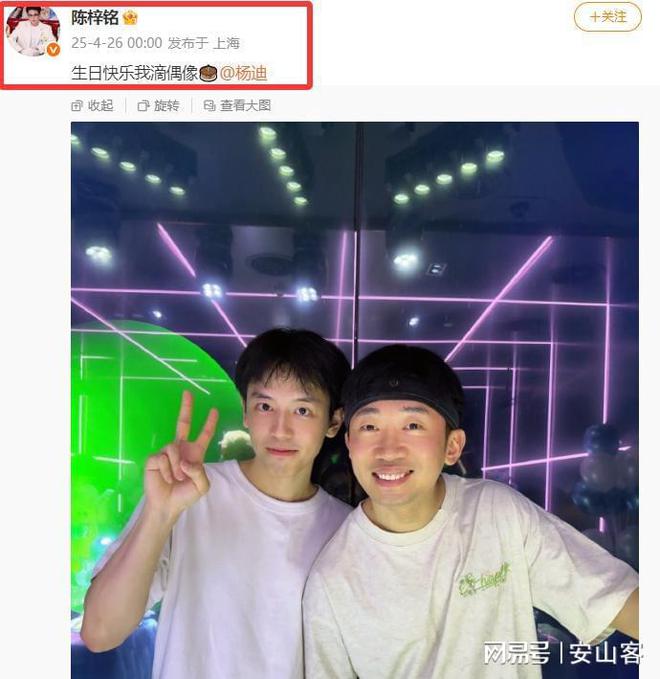
Task: Click the gold crown member icon
Action: [x=130, y=18]
